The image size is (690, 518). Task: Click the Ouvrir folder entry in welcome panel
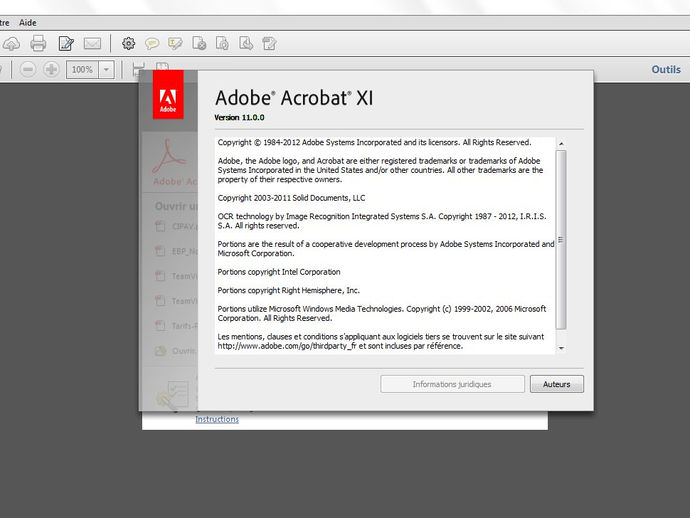coord(176,351)
